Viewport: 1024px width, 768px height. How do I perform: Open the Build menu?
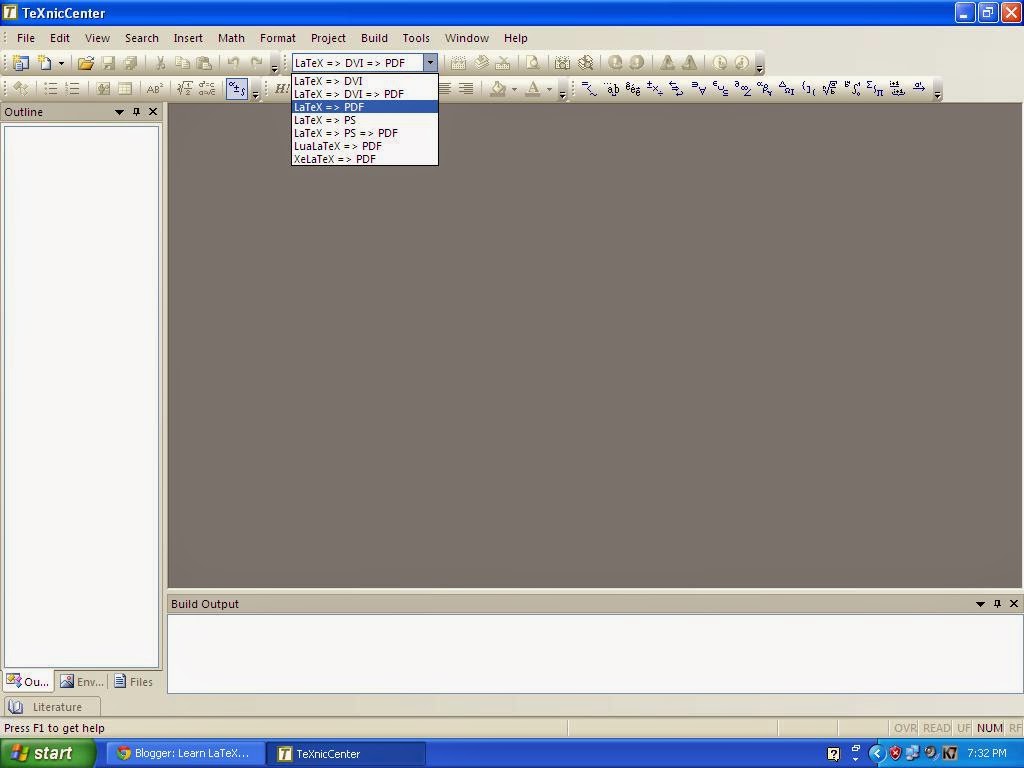(374, 37)
